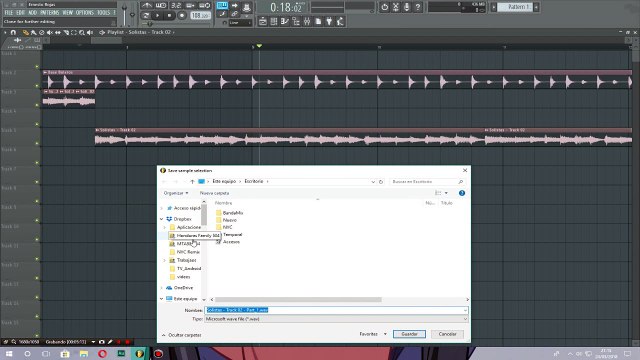Image resolution: width=640 pixels, height=360 pixels.
Task: Select the Zoom tool in Playlist toolbar
Action: pos(82,32)
